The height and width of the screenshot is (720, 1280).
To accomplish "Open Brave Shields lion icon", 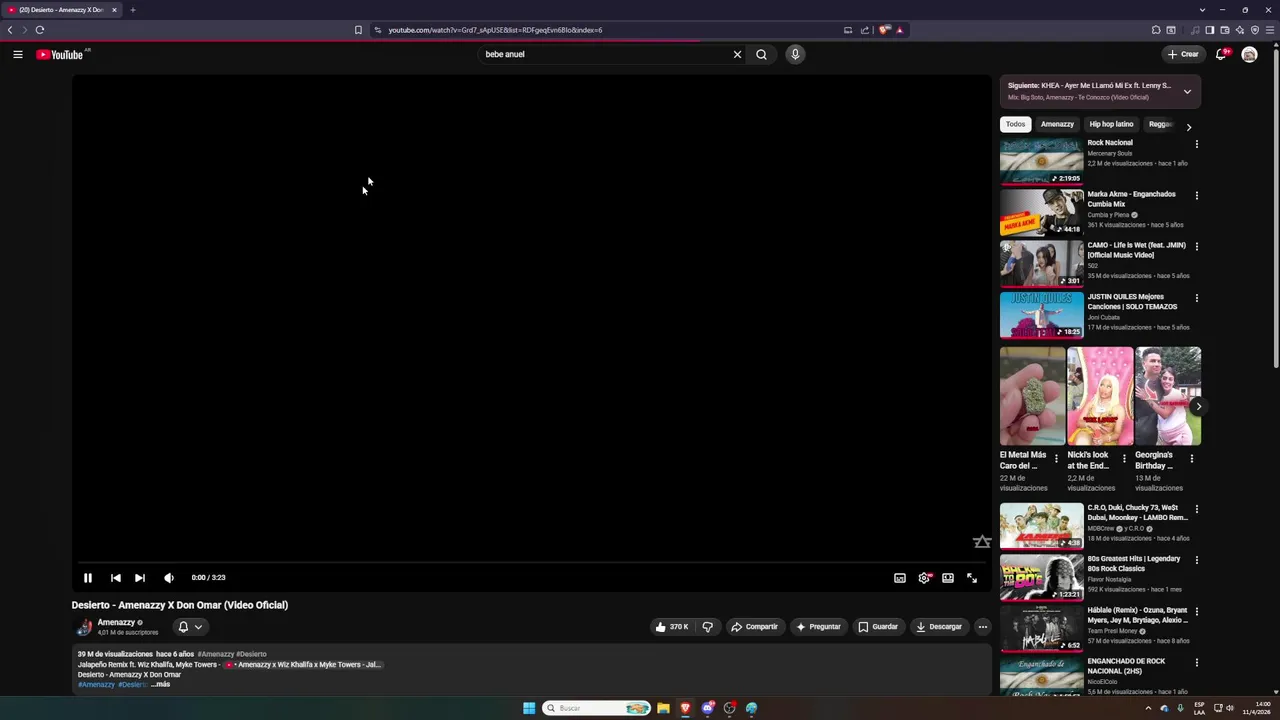I will pyautogui.click(x=884, y=30).
